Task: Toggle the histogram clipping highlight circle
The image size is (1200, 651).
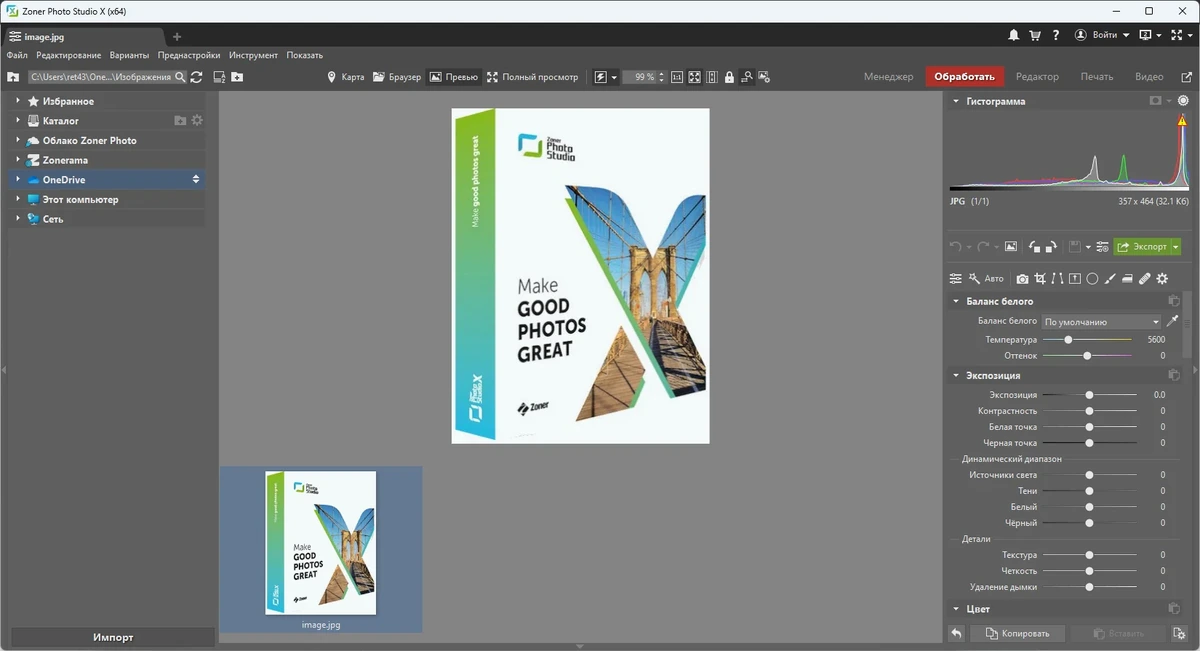Action: click(x=1184, y=101)
